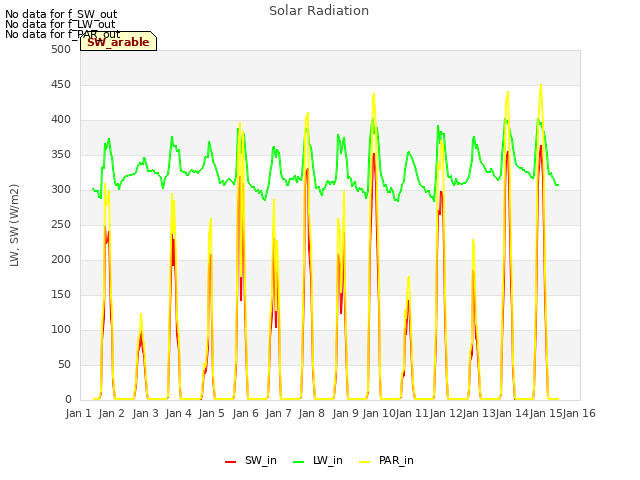Click the Jan 13 x-axis label
The width and height of the screenshot is (640, 480).
pos(479,413)
